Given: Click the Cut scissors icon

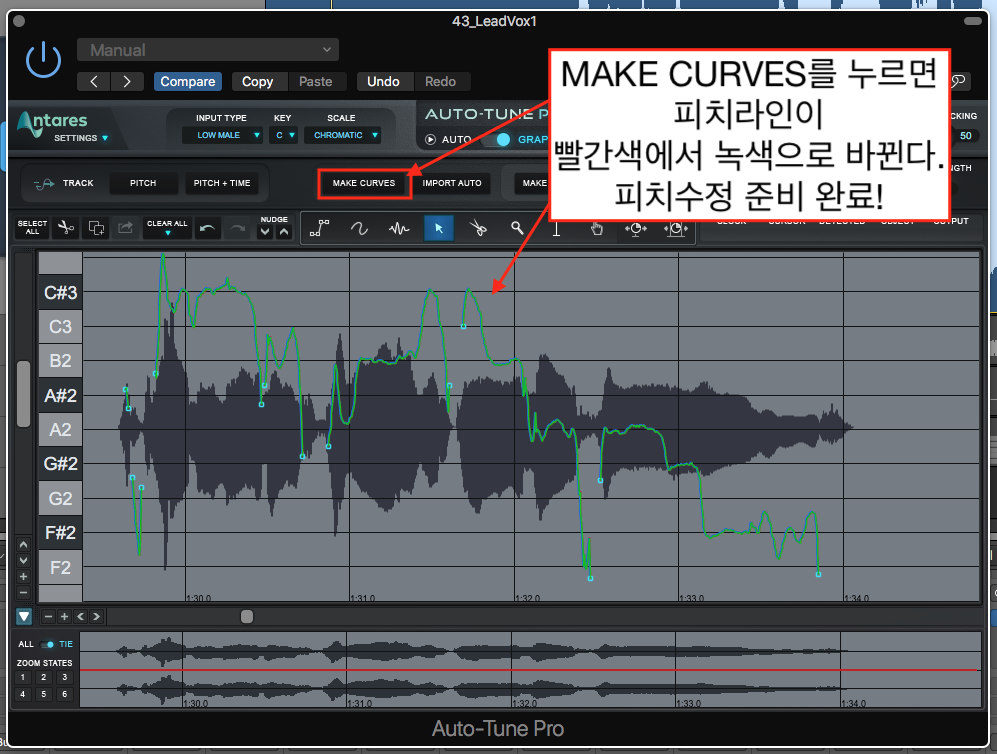Looking at the screenshot, I should [65, 228].
